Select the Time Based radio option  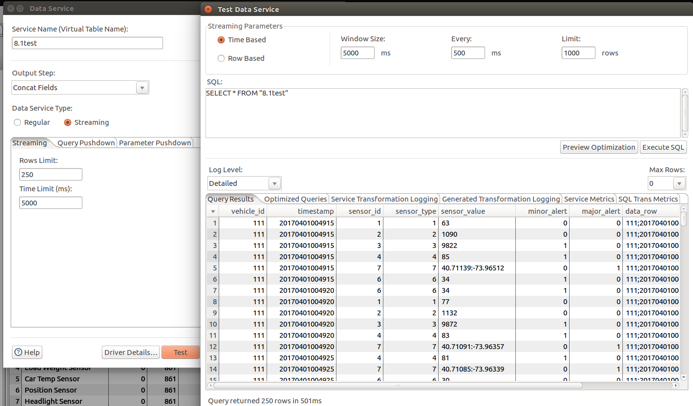click(221, 40)
